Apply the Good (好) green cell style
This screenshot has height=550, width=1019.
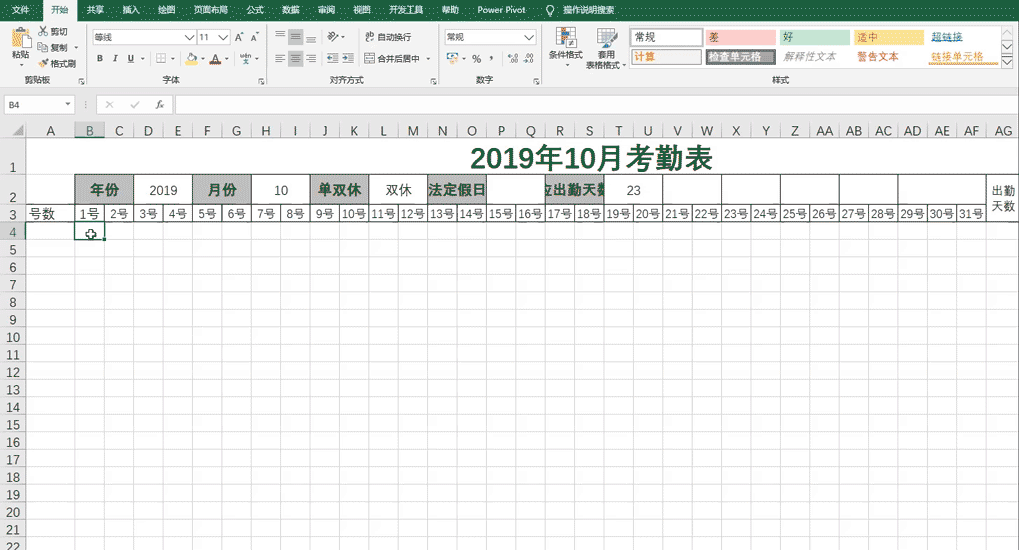point(814,37)
